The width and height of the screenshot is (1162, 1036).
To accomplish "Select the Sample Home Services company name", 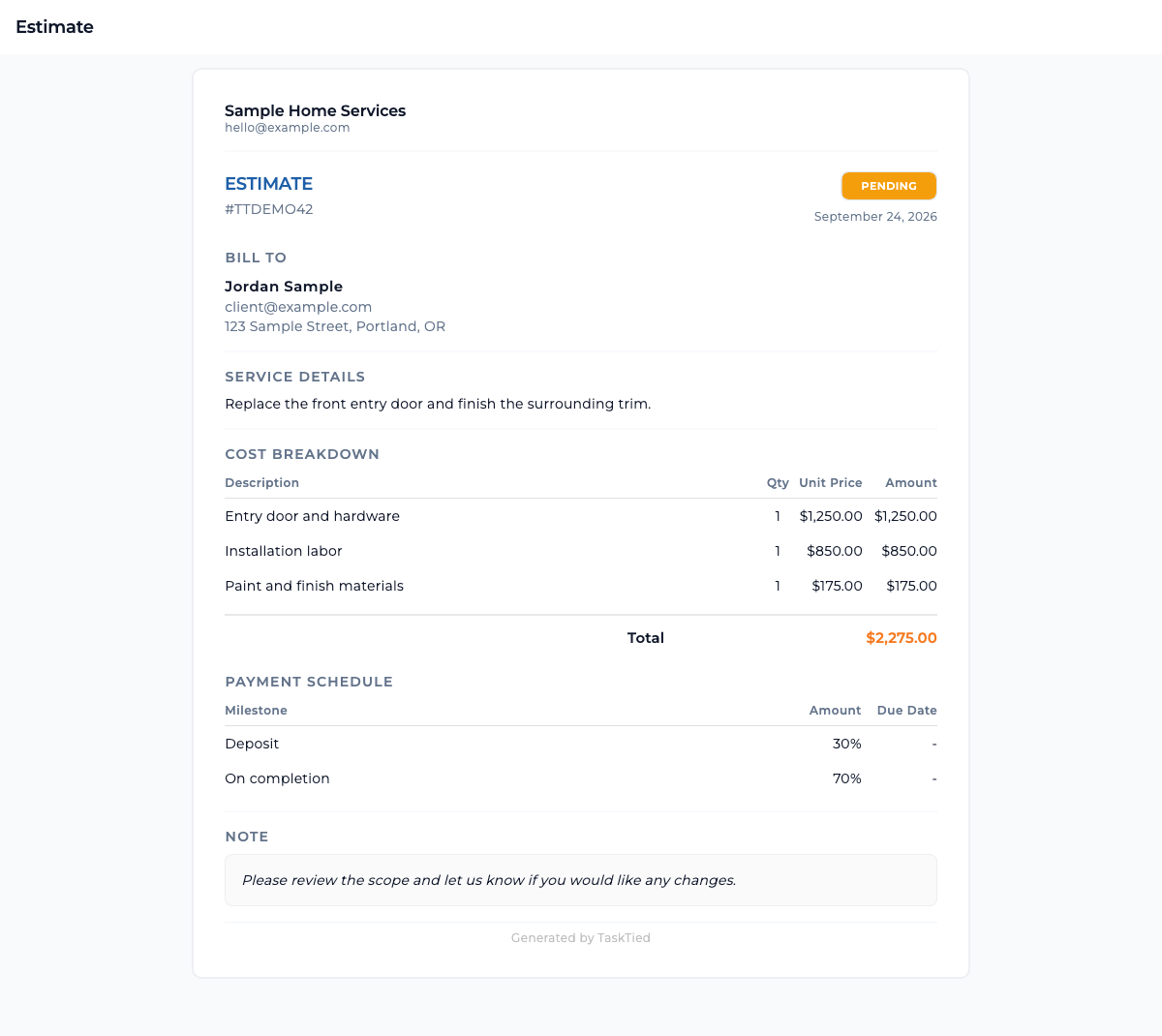I will click(x=315, y=110).
